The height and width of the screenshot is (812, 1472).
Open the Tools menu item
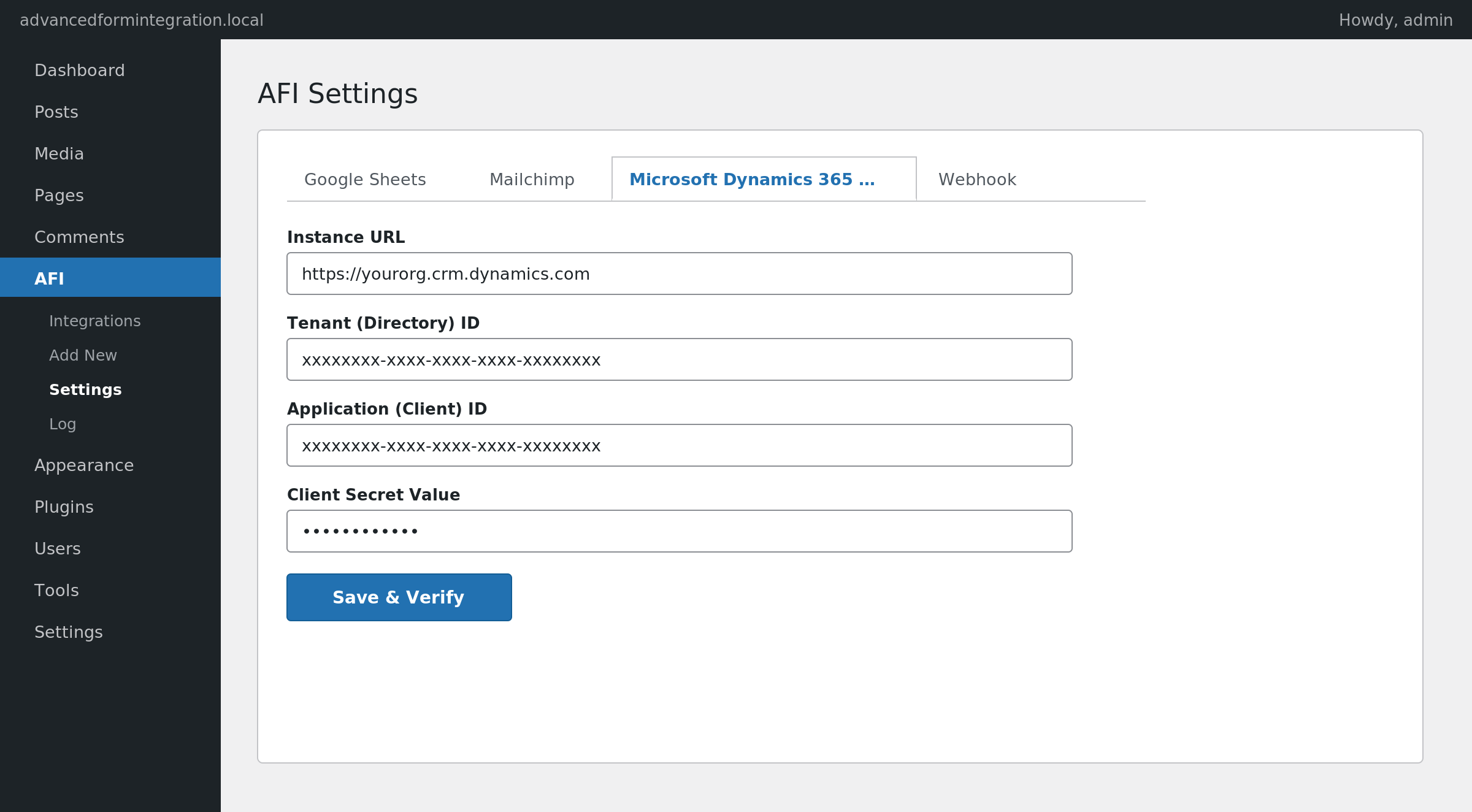click(110, 591)
